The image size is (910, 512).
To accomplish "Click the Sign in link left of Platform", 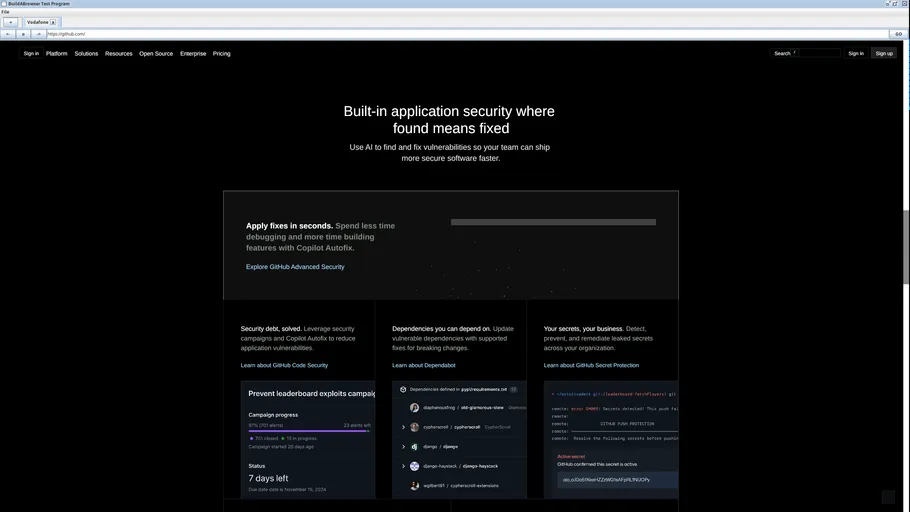I will pyautogui.click(x=31, y=53).
